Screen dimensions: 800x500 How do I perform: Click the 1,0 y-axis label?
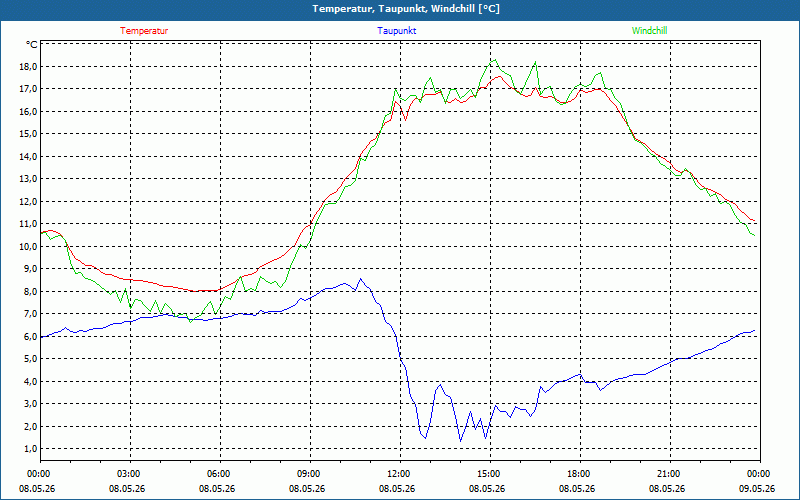click(31, 449)
